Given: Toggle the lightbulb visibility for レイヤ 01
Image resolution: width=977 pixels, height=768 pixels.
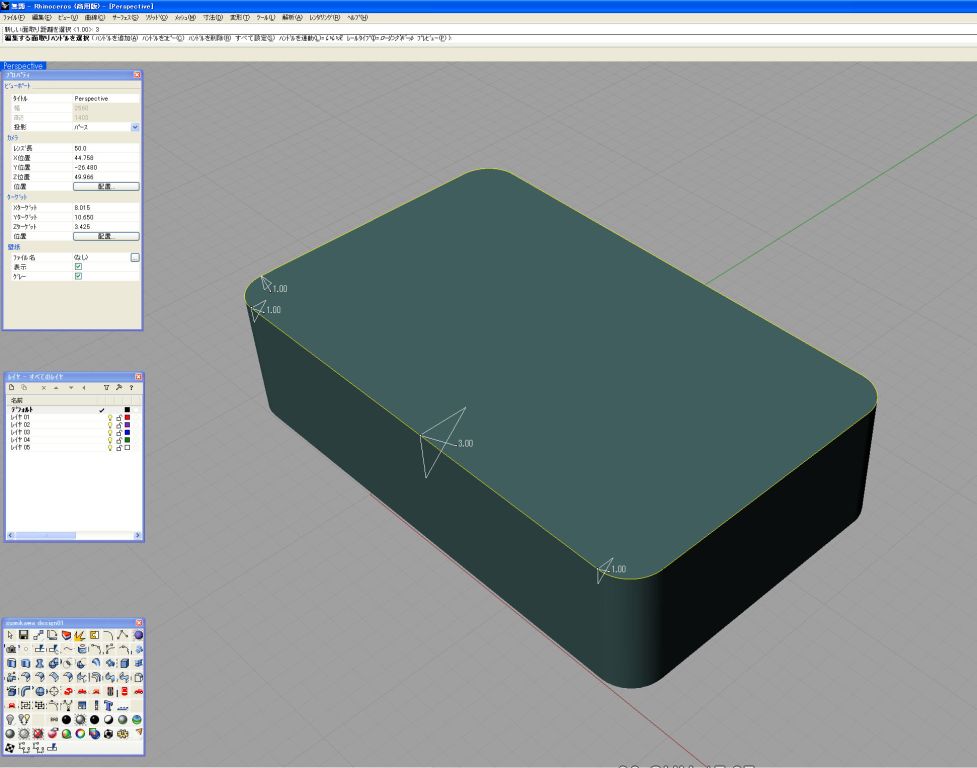Looking at the screenshot, I should pyautogui.click(x=110, y=417).
